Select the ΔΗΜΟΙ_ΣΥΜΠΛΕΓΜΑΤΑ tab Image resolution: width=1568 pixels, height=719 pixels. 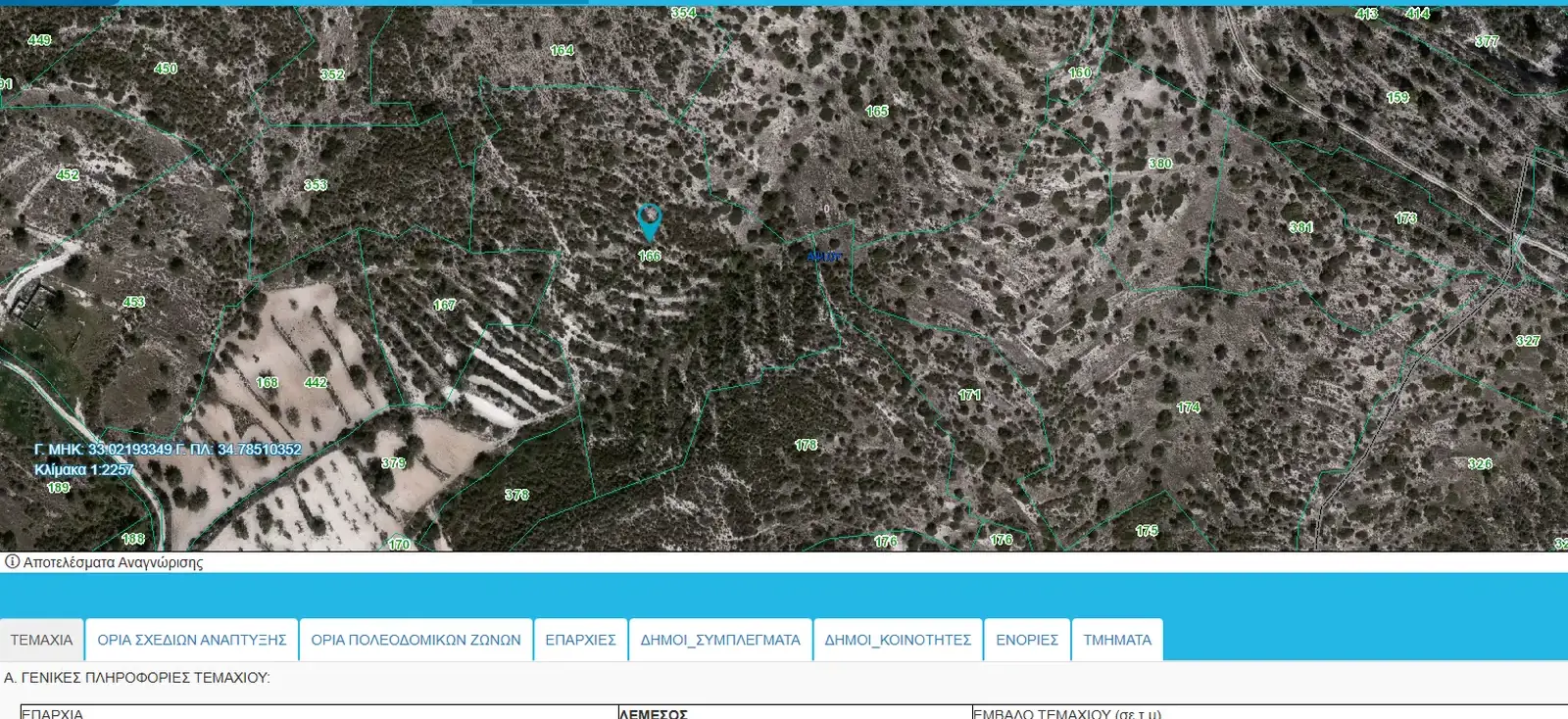click(x=720, y=640)
